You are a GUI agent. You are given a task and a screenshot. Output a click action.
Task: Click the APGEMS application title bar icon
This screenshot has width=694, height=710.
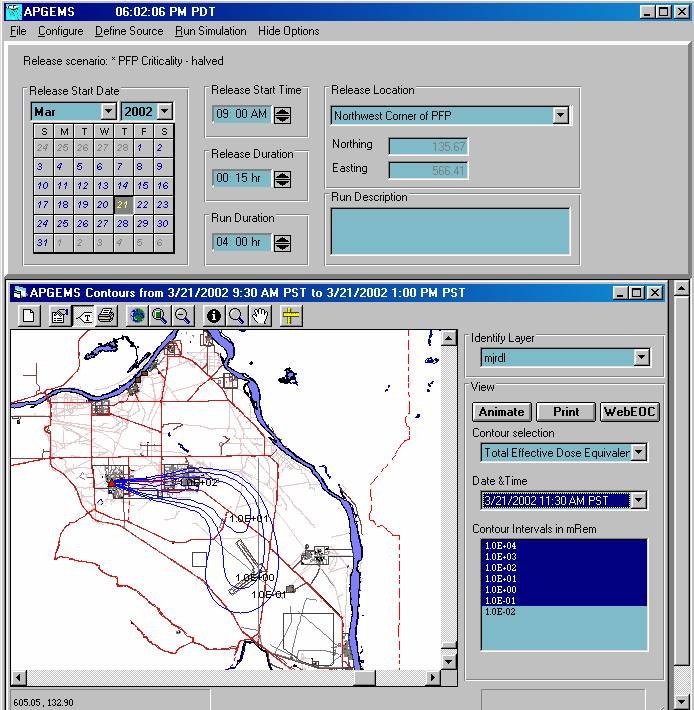(x=14, y=11)
